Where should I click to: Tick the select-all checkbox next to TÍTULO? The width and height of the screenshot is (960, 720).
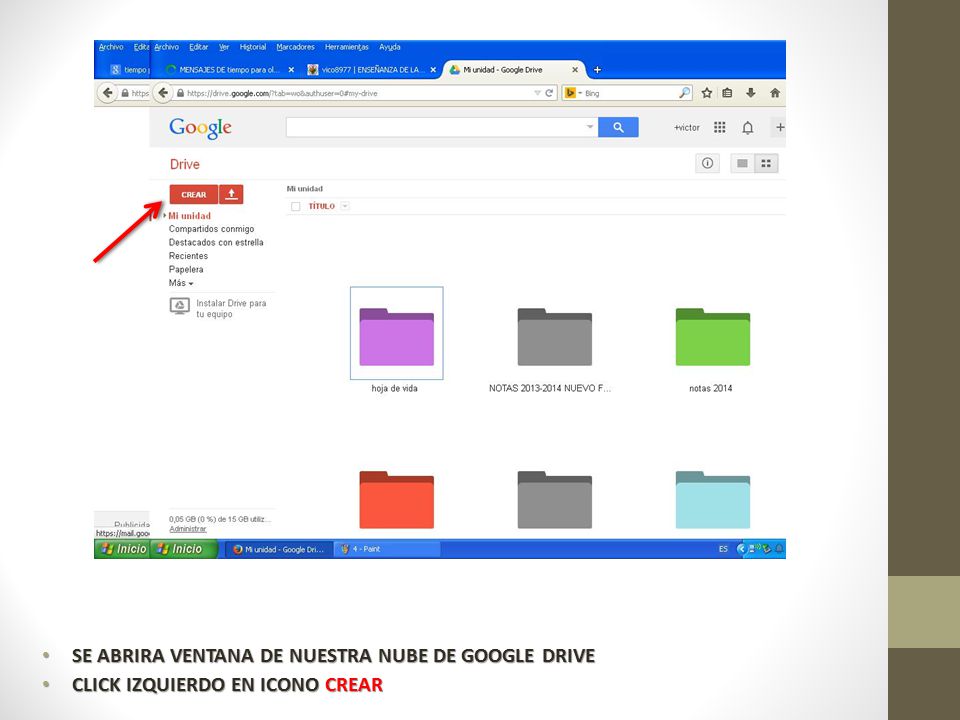pos(296,206)
